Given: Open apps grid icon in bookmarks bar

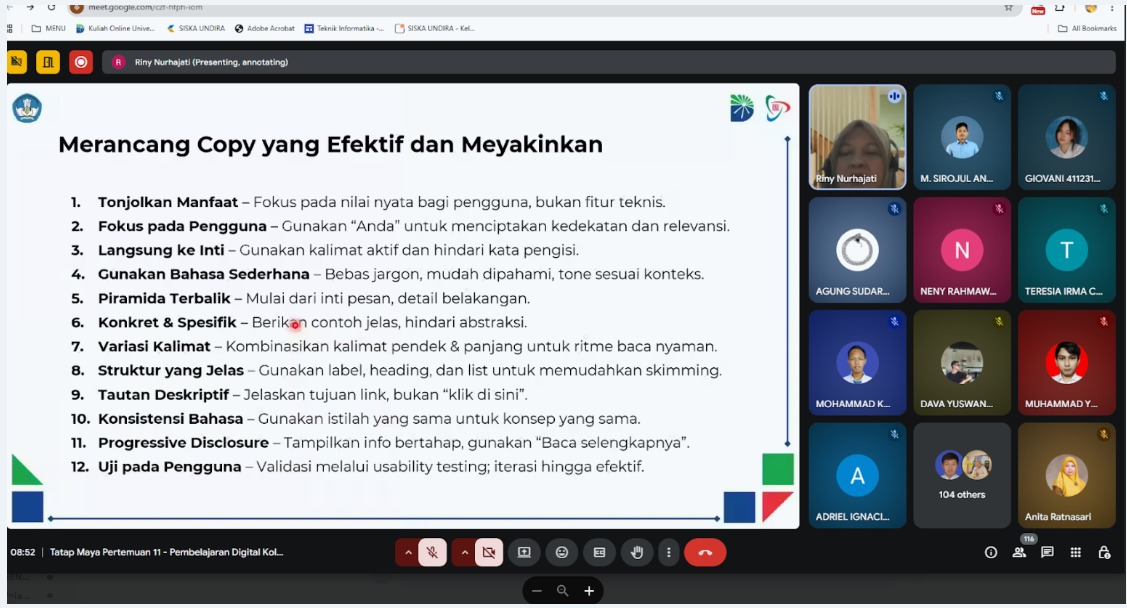Looking at the screenshot, I should tap(10, 28).
